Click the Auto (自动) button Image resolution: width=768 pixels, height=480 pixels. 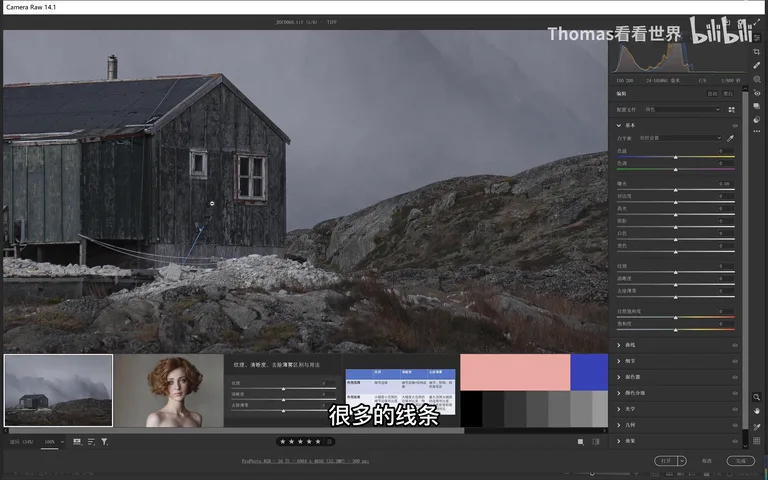(x=712, y=94)
